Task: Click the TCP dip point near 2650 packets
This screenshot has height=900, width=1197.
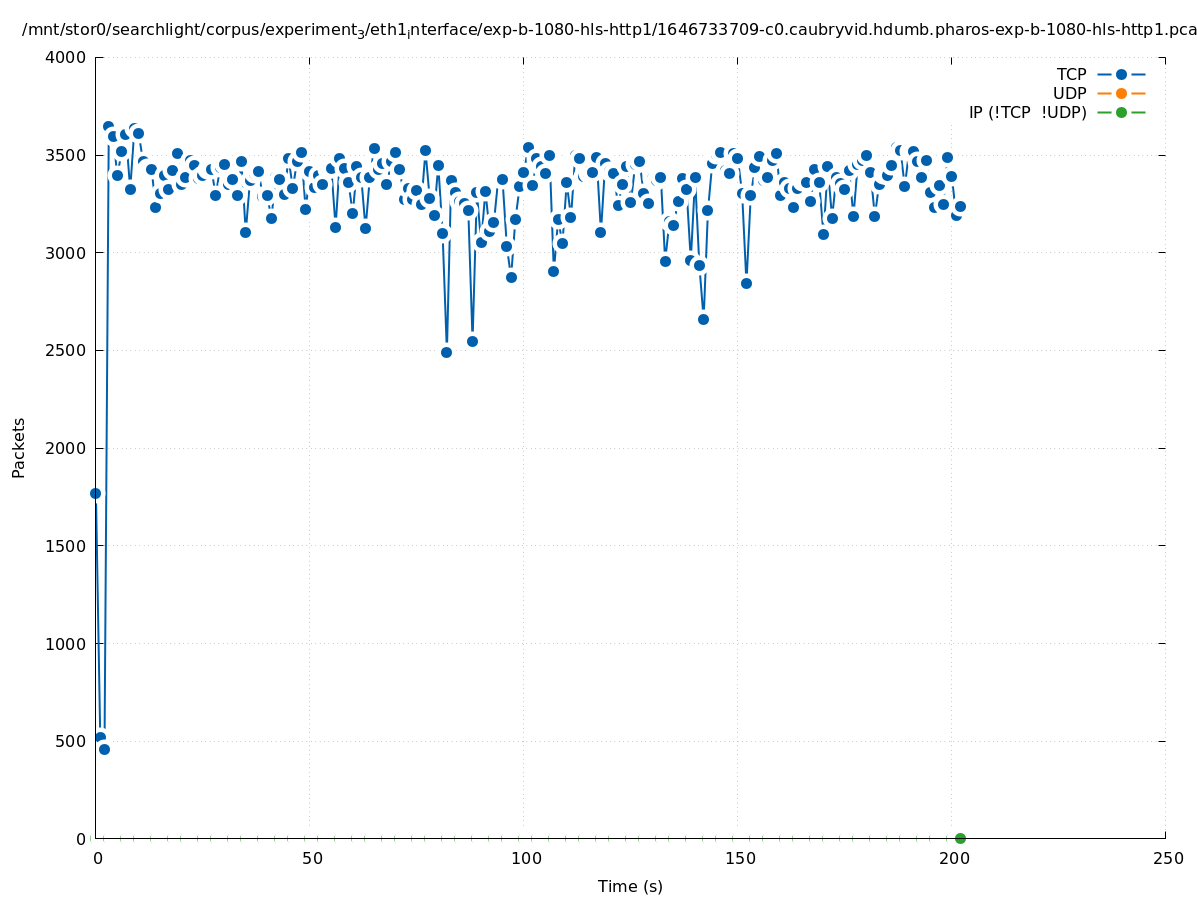Action: coord(703,319)
